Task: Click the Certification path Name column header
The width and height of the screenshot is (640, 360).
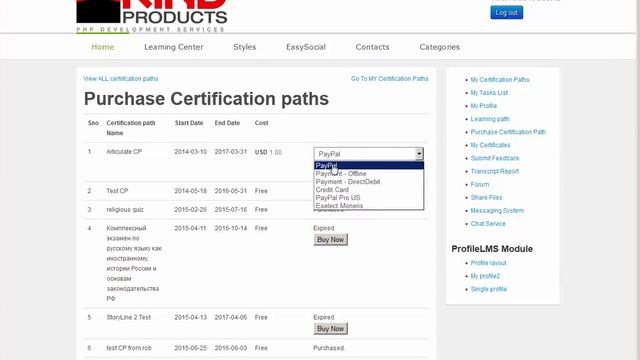Action: tap(131, 128)
